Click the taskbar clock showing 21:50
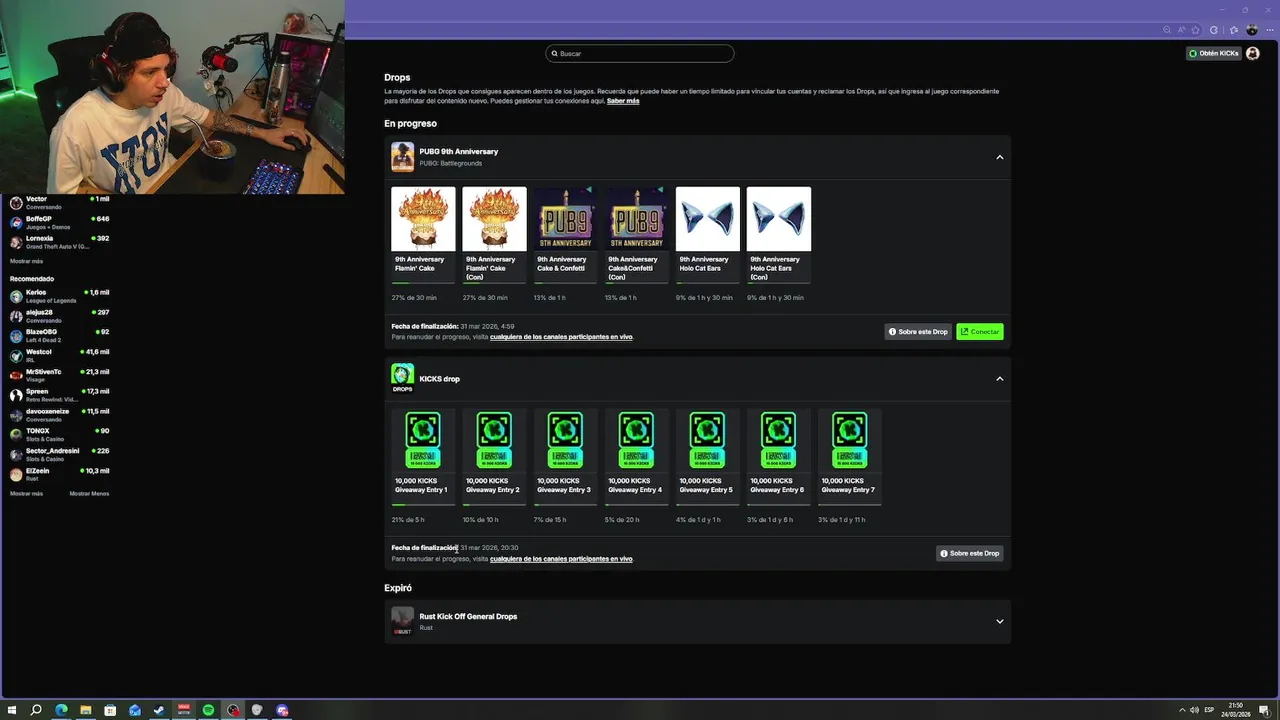Image resolution: width=1280 pixels, height=720 pixels. point(1236,710)
